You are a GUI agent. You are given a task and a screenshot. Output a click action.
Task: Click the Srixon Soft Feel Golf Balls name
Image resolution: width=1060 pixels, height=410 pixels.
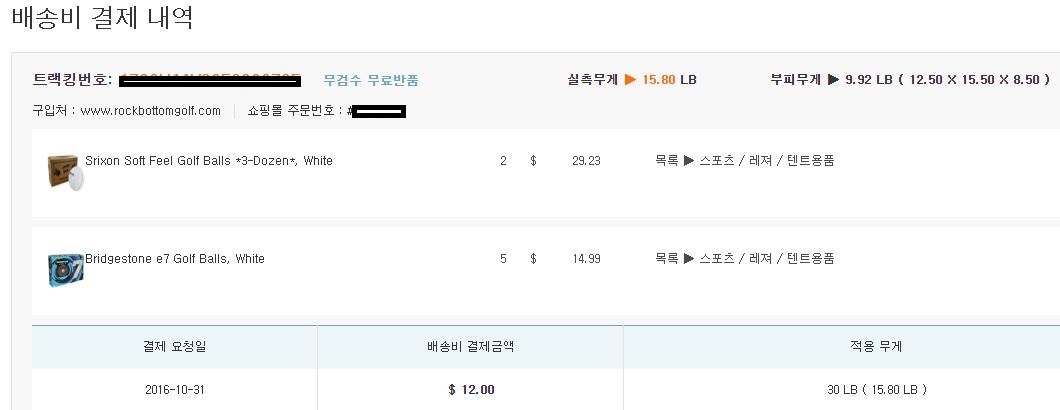coord(209,160)
